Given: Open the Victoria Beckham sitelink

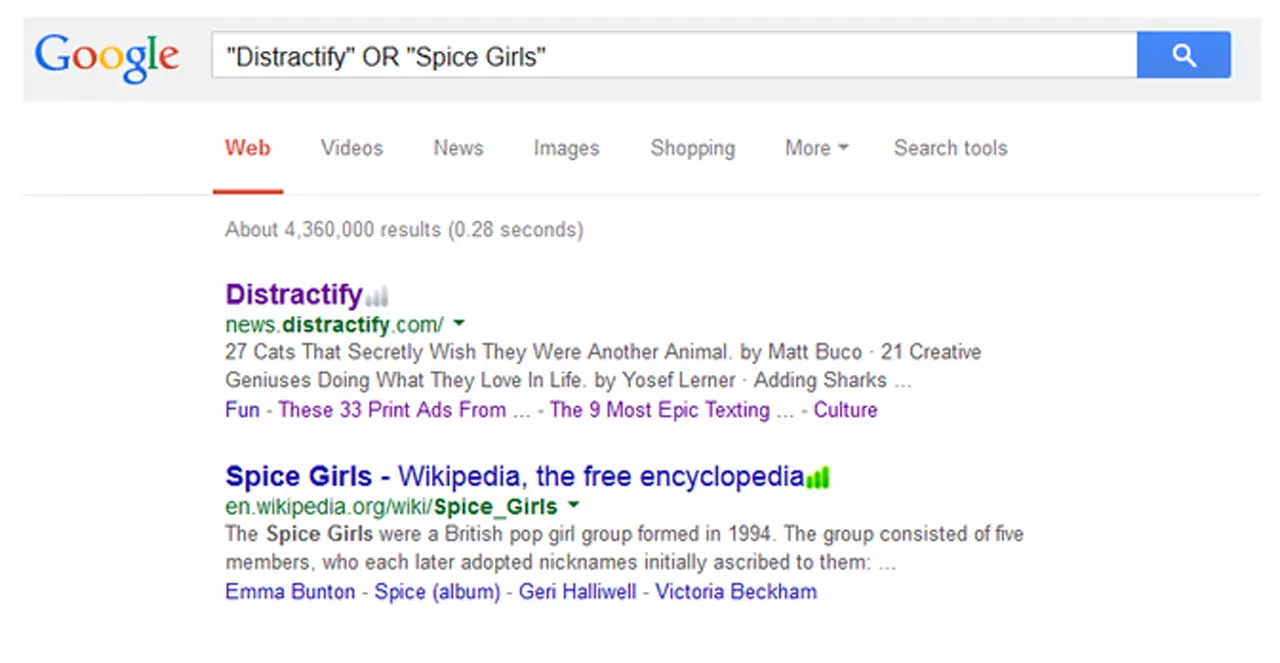Looking at the screenshot, I should (736, 592).
